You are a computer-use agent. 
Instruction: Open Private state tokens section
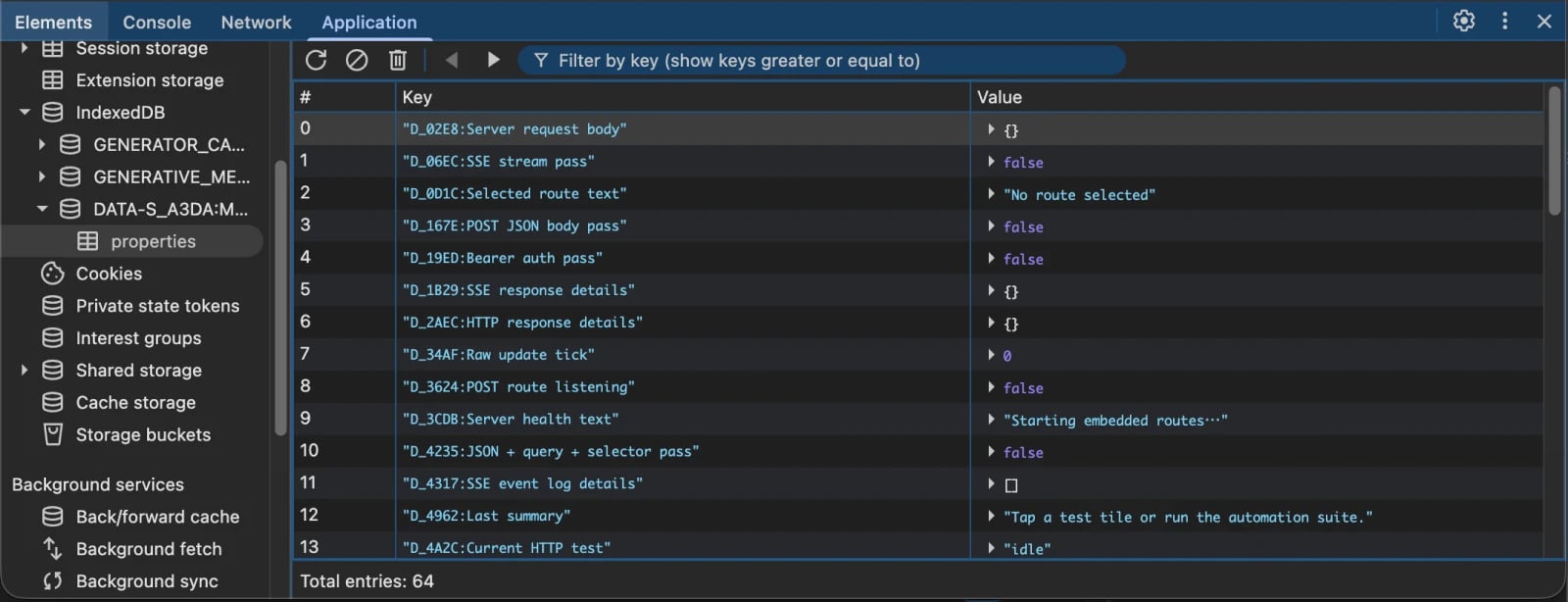click(158, 306)
